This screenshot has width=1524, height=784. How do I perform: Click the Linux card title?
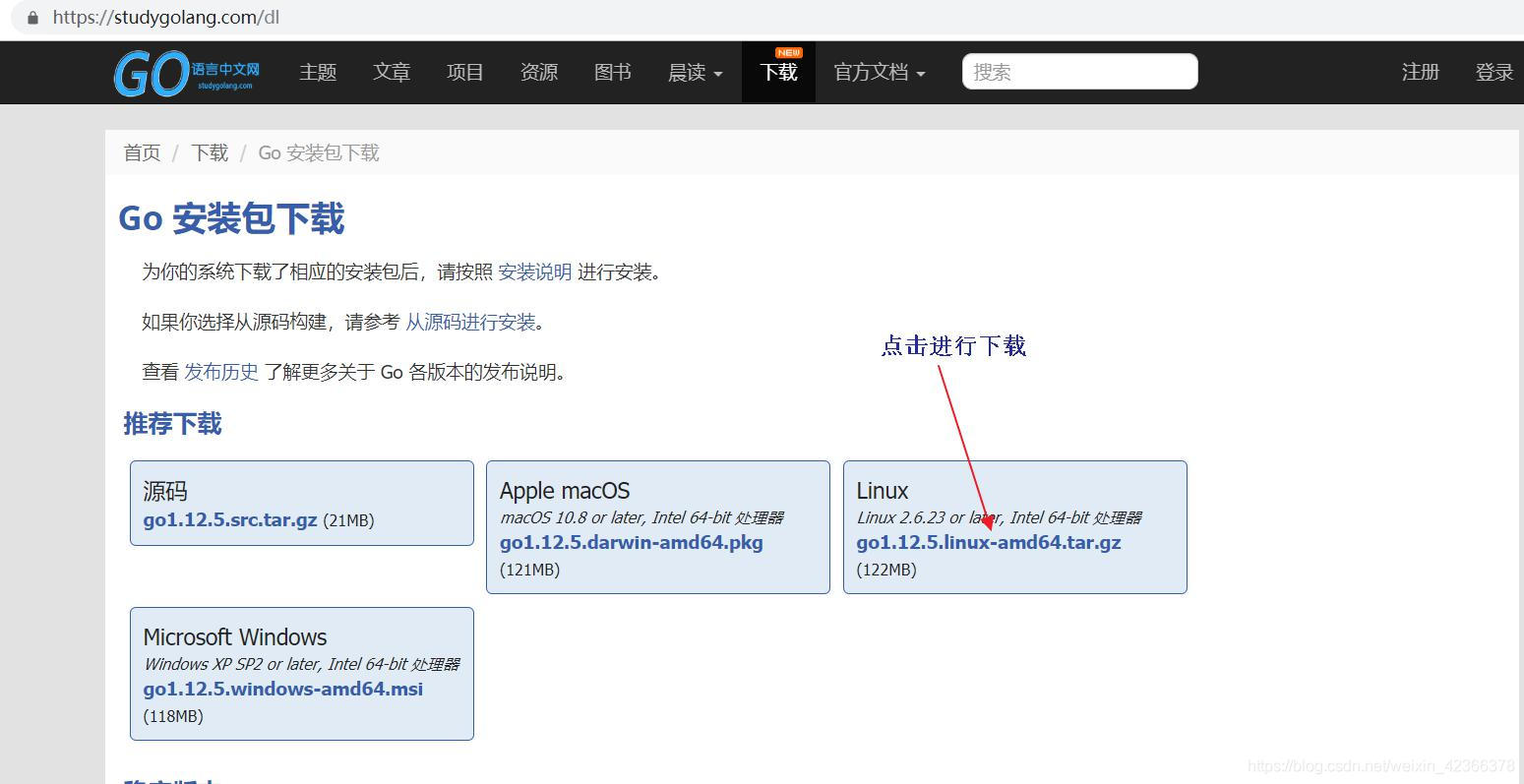(883, 491)
